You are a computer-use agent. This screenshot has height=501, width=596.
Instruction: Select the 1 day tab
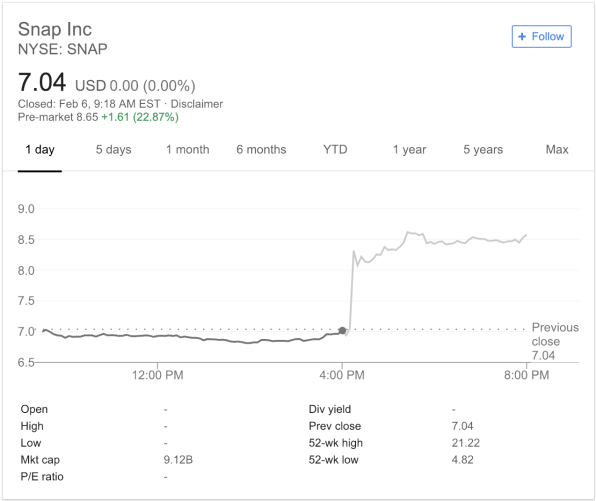pyautogui.click(x=40, y=149)
